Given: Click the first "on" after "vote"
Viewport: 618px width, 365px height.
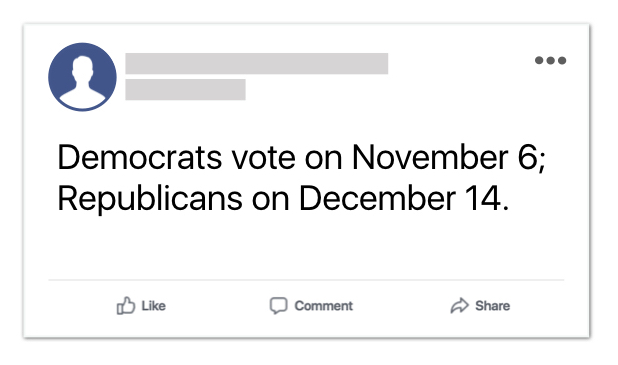Looking at the screenshot, I should (323, 160).
